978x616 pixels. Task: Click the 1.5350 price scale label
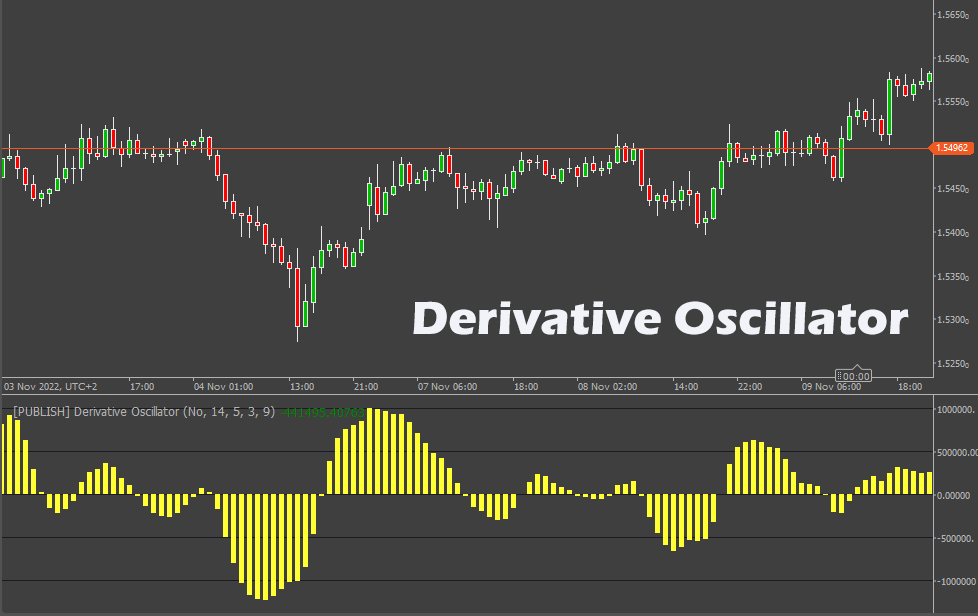953,276
